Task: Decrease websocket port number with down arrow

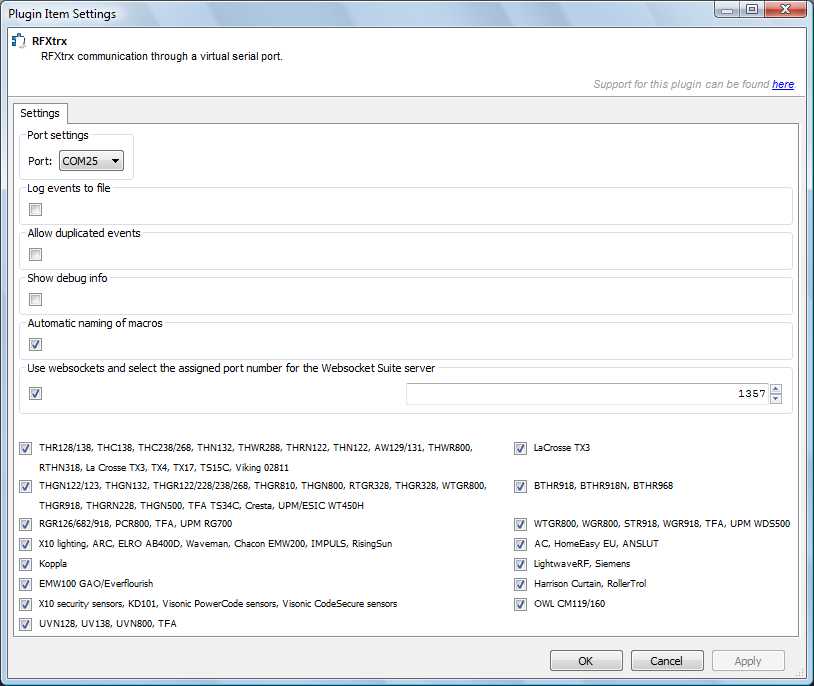Action: coord(776,399)
